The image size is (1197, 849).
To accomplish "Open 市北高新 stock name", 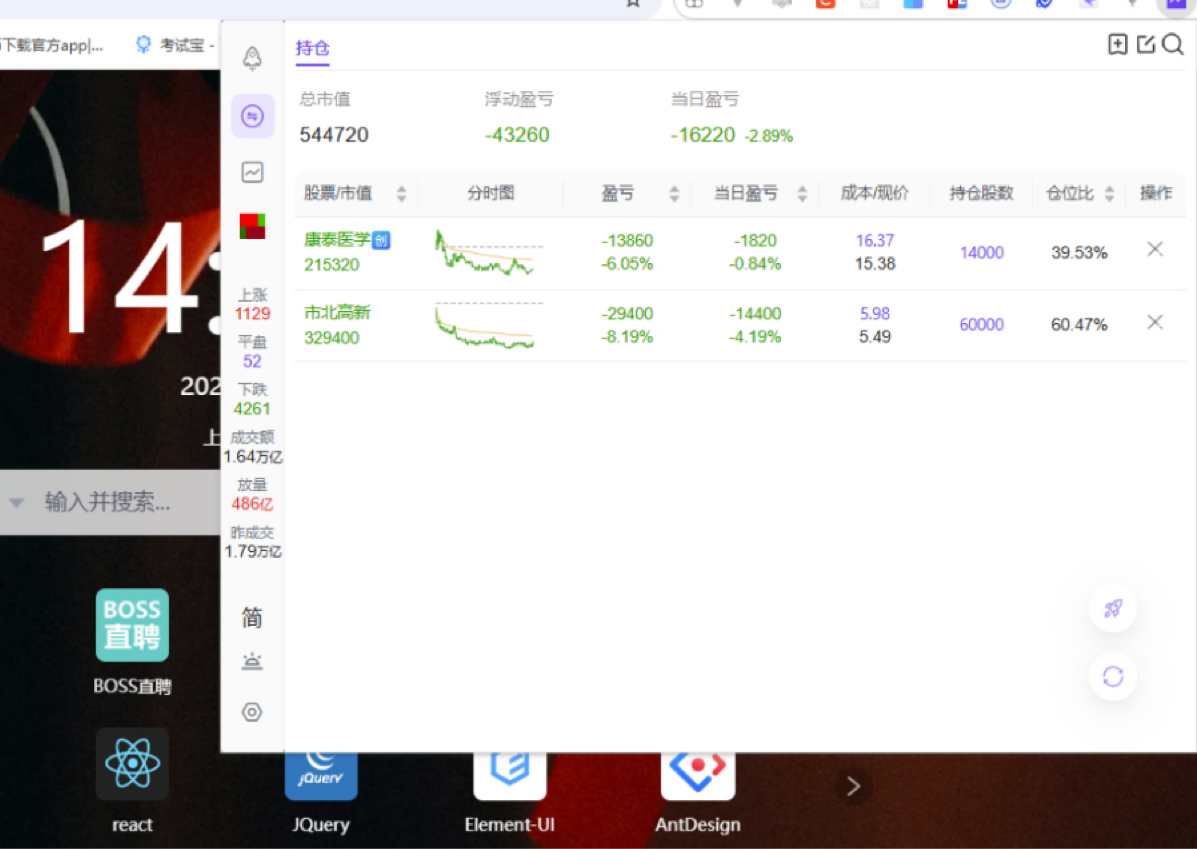I will coord(337,312).
